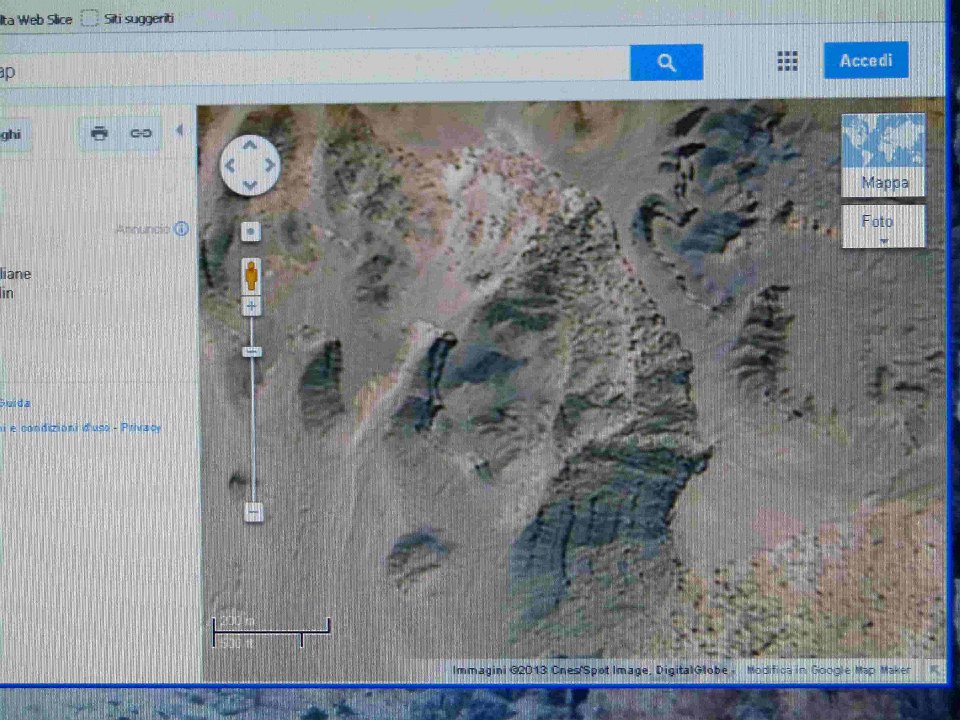Click the search input field
The height and width of the screenshot is (720, 960).
pyautogui.click(x=315, y=65)
